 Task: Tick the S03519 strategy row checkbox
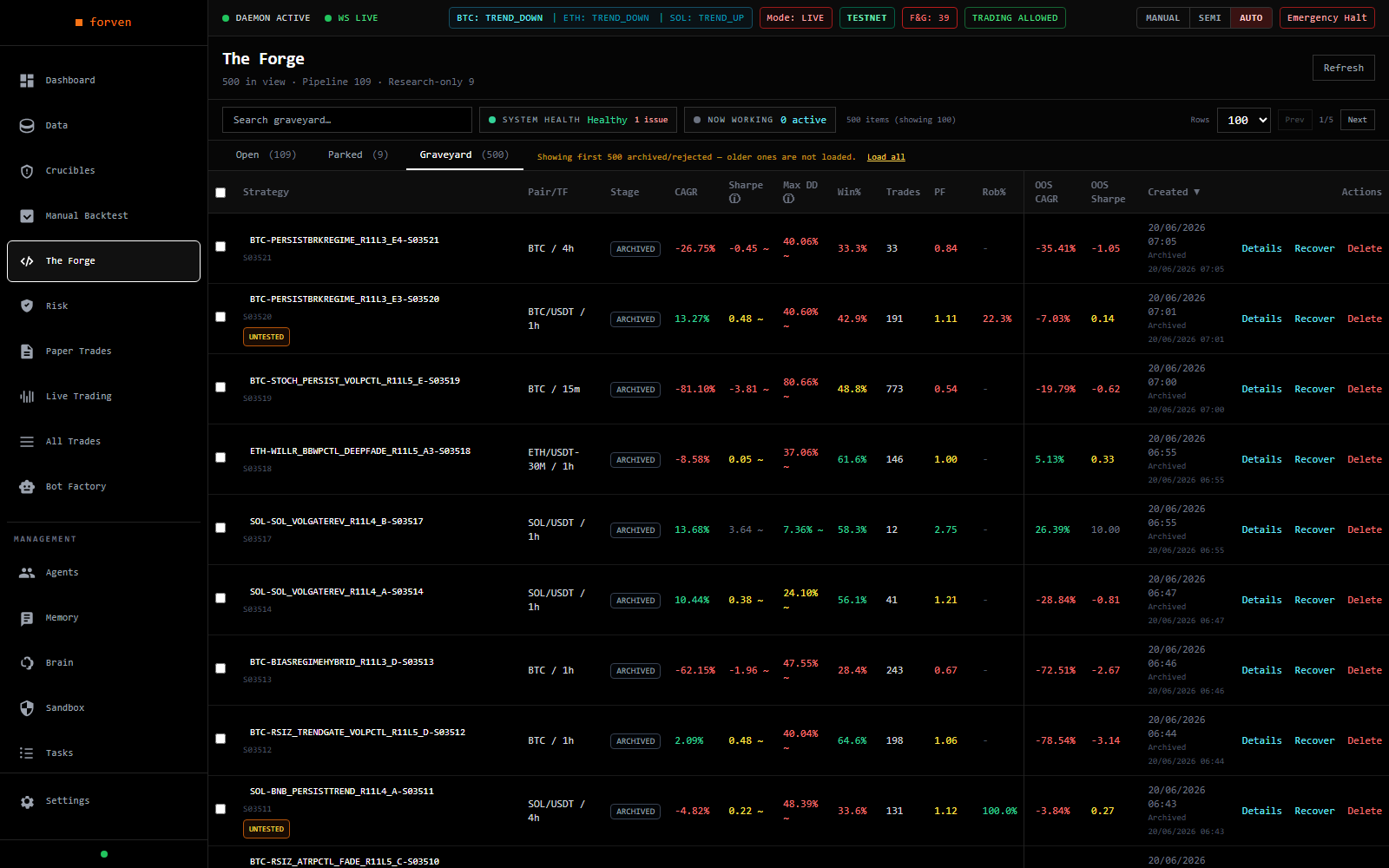(221, 387)
